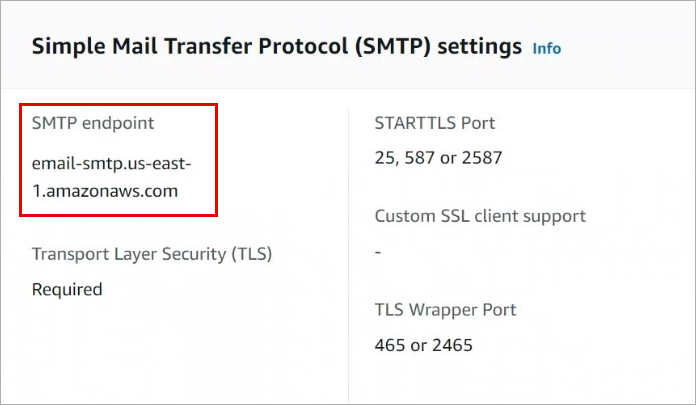Click port number "2587" under STARTTLS Port
696x405 pixels.
[482, 157]
